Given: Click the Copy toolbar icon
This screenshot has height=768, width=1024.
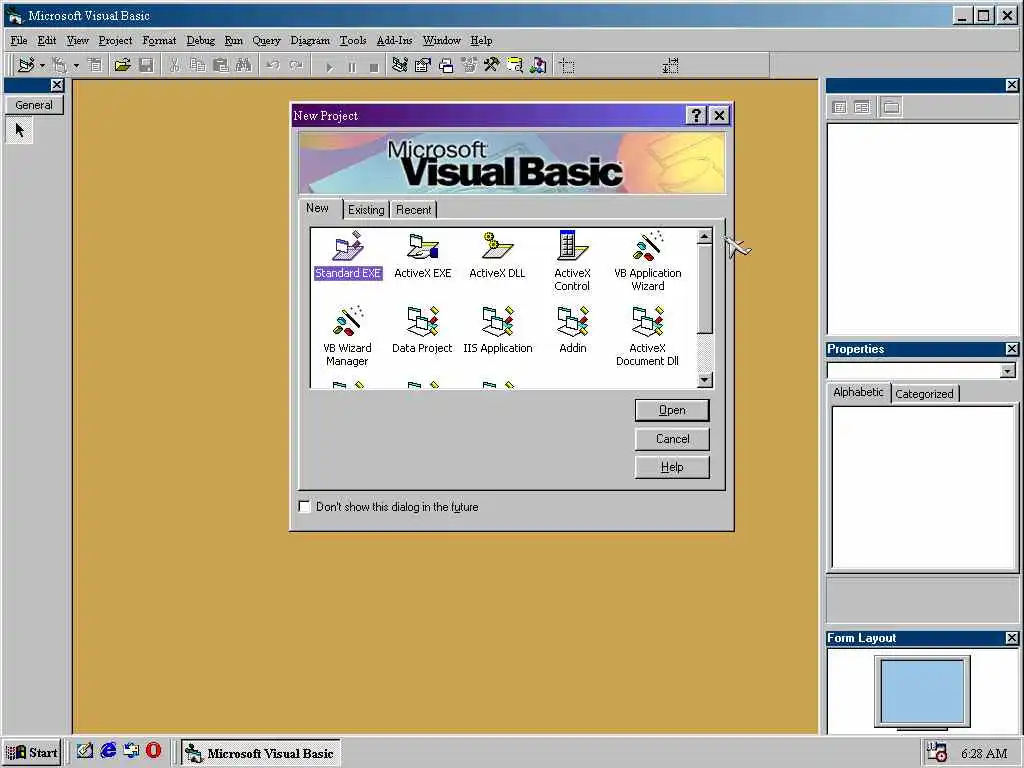Looking at the screenshot, I should click(198, 65).
